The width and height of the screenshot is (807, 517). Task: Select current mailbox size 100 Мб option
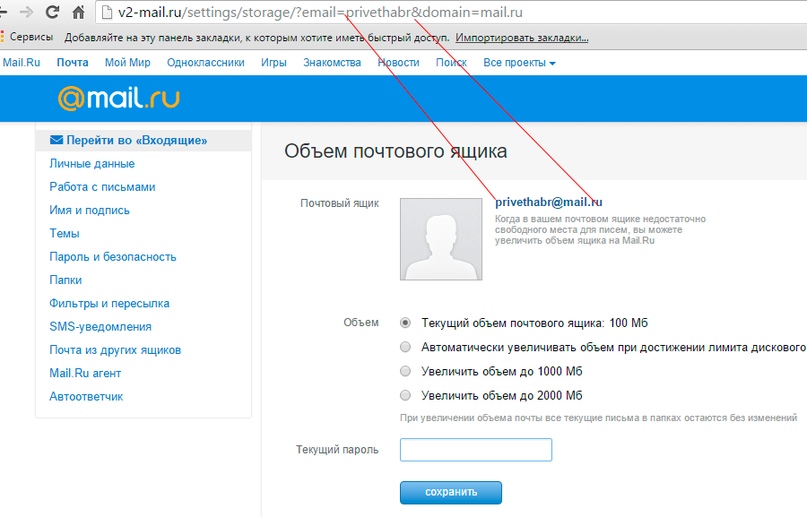406,323
